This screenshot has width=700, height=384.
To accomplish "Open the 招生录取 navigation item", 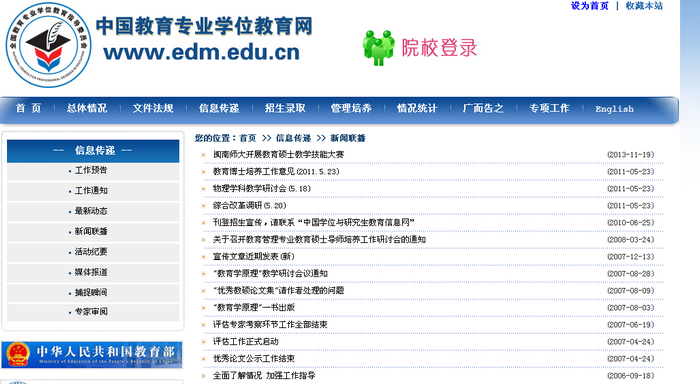I will coord(285,108).
